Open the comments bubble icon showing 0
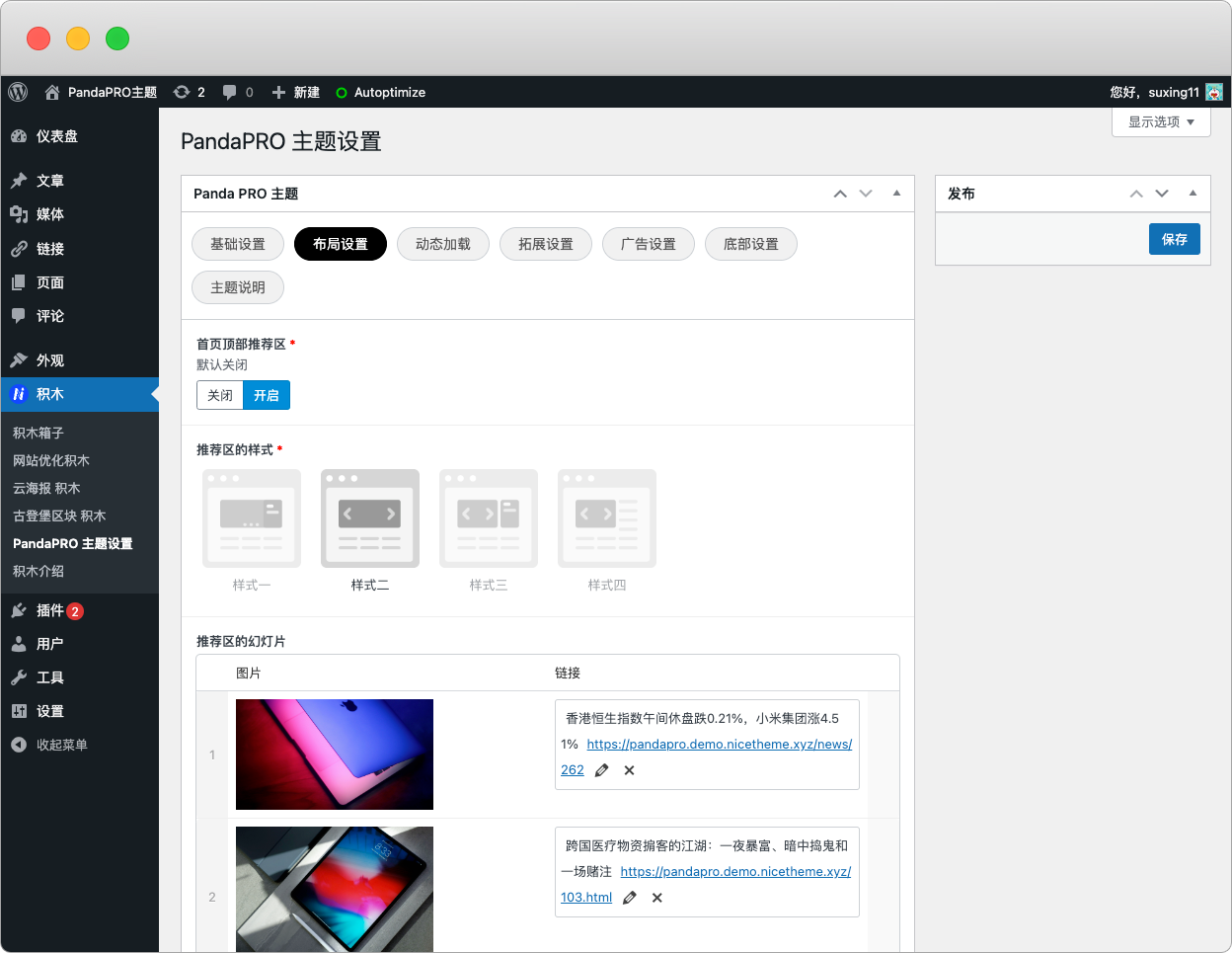 click(229, 92)
